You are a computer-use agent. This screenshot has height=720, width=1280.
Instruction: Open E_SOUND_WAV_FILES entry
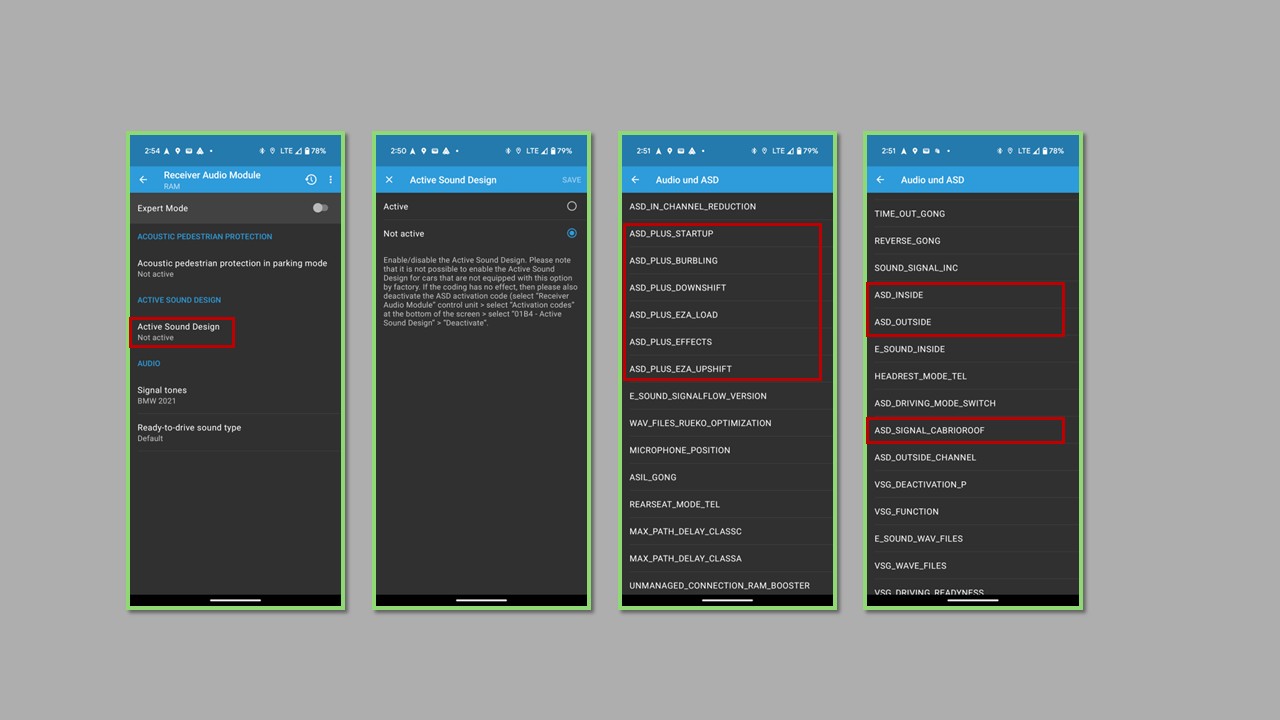click(973, 538)
